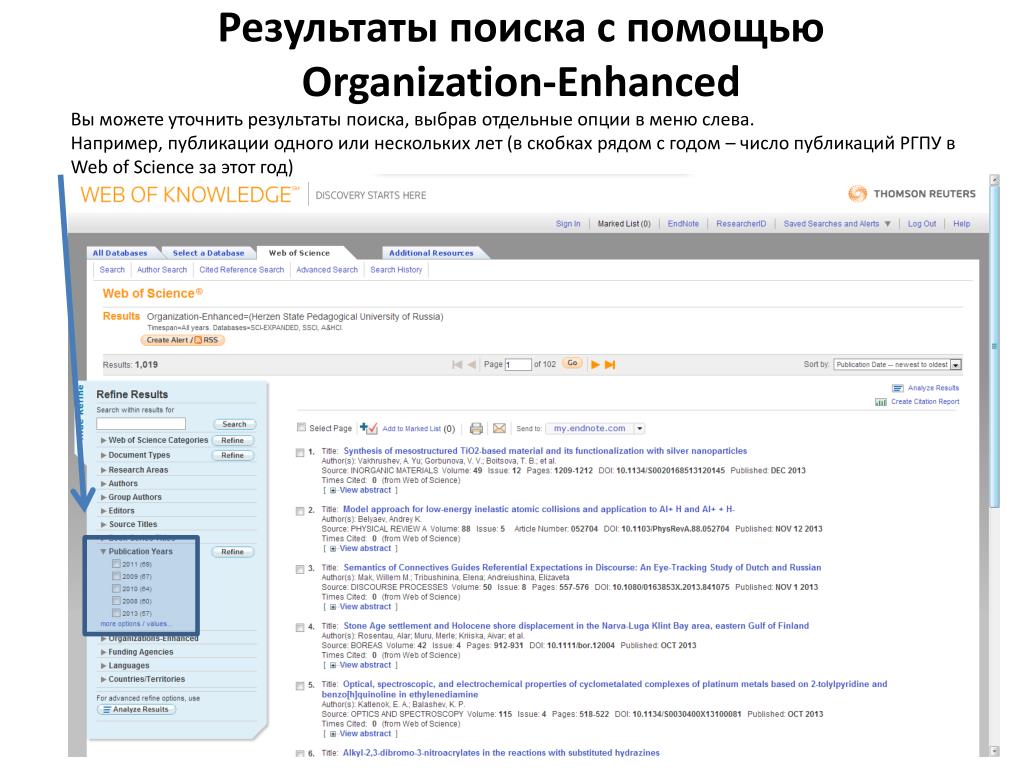Click the RSS feed icon in Create Alert

(x=198, y=340)
